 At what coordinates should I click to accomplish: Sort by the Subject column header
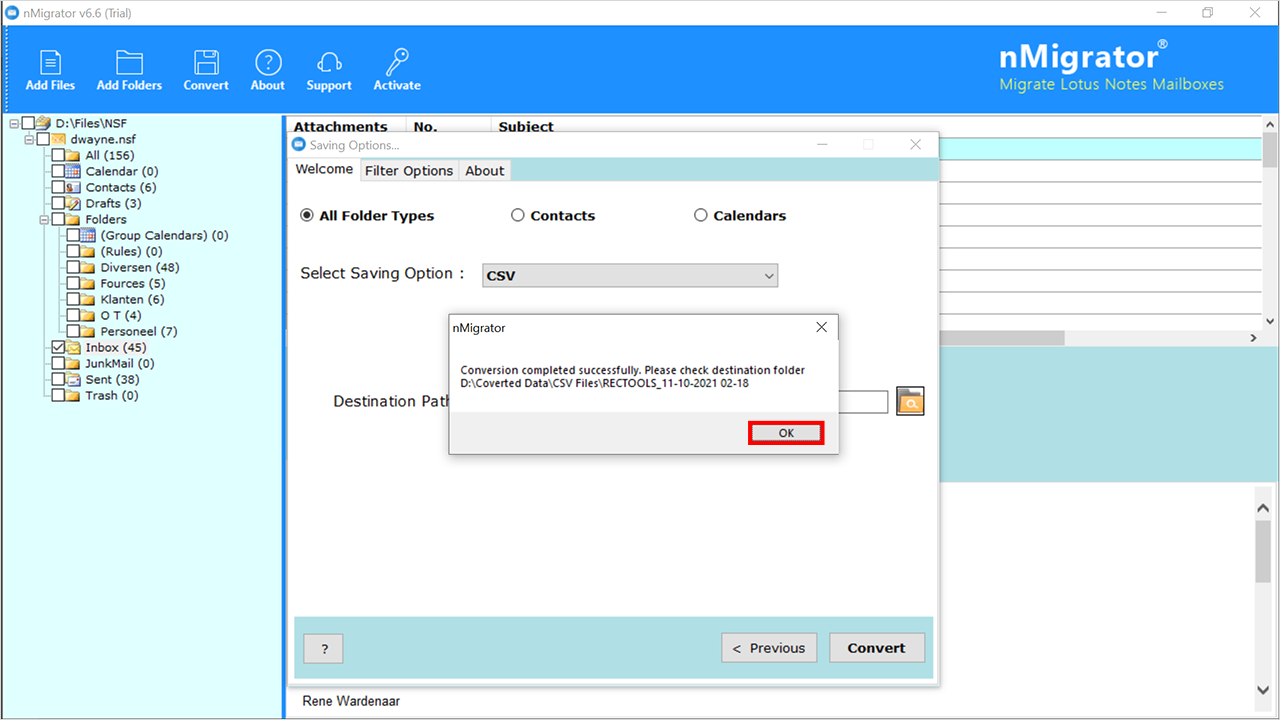526,127
